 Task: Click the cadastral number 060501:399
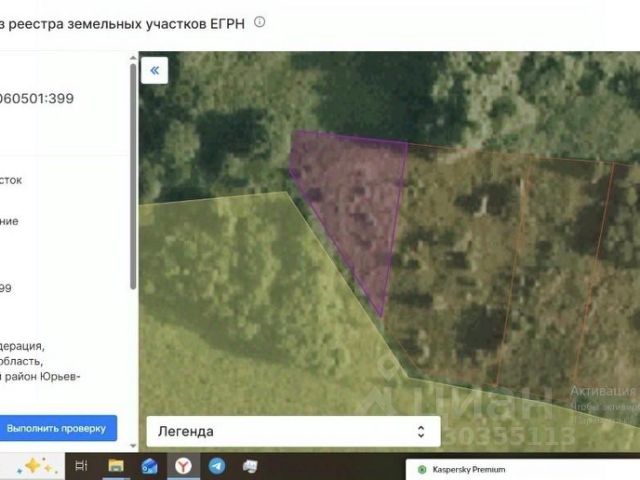click(37, 98)
